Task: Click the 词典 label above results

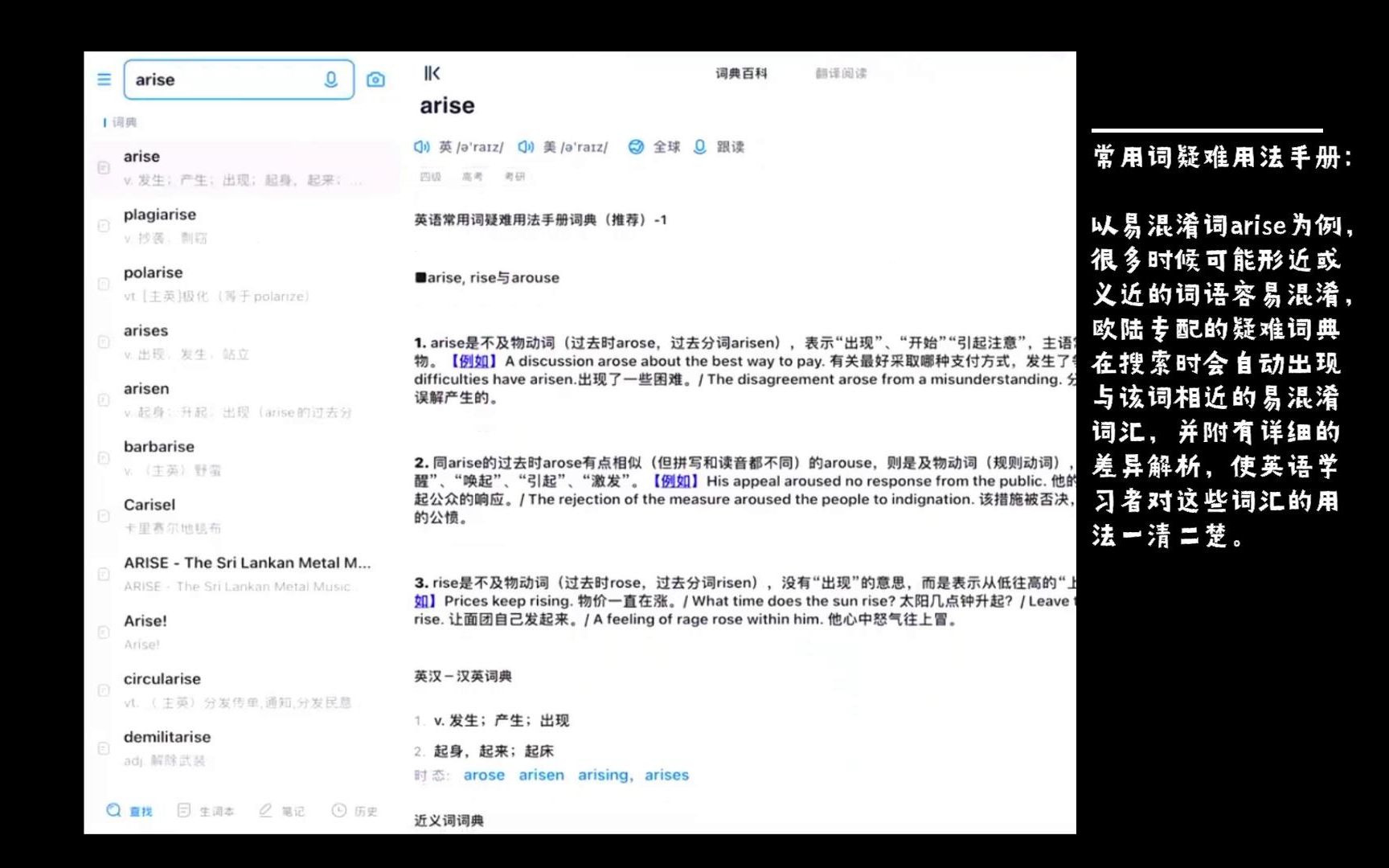Action: (125, 122)
